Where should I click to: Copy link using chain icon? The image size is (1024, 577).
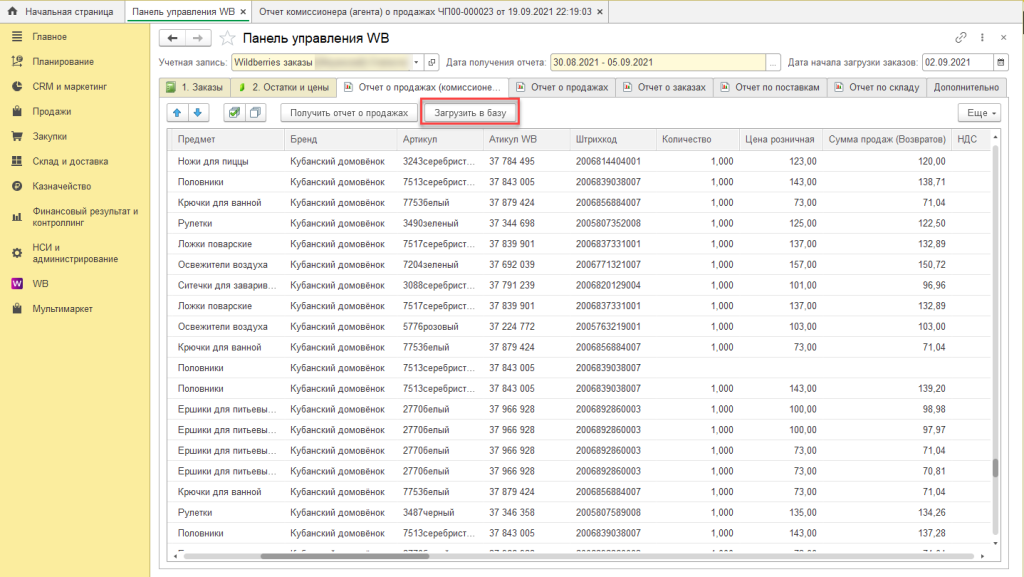click(961, 38)
